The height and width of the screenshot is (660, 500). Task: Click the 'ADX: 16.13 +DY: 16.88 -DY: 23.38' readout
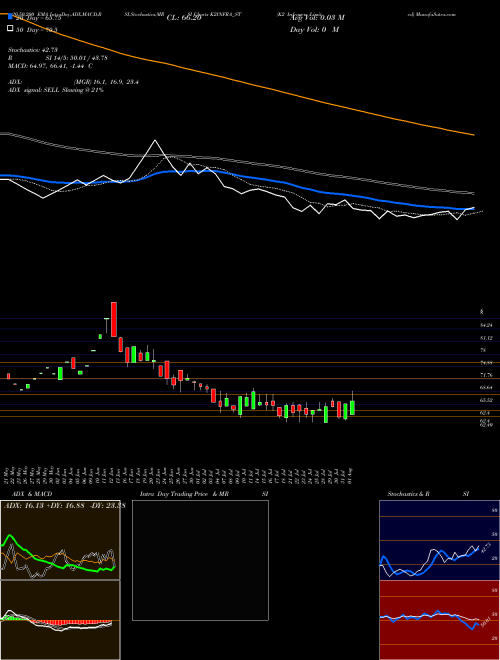pyautogui.click(x=64, y=506)
